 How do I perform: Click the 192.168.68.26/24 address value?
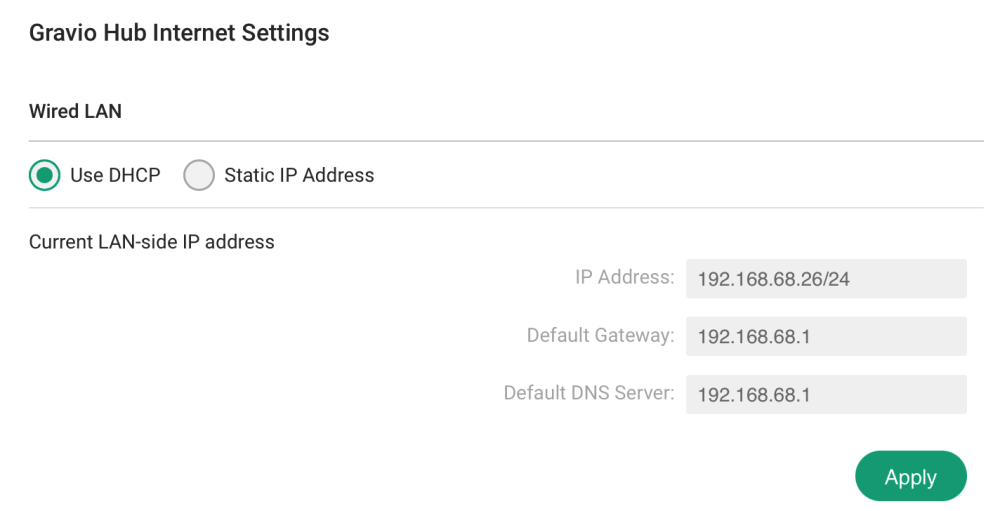[773, 279]
